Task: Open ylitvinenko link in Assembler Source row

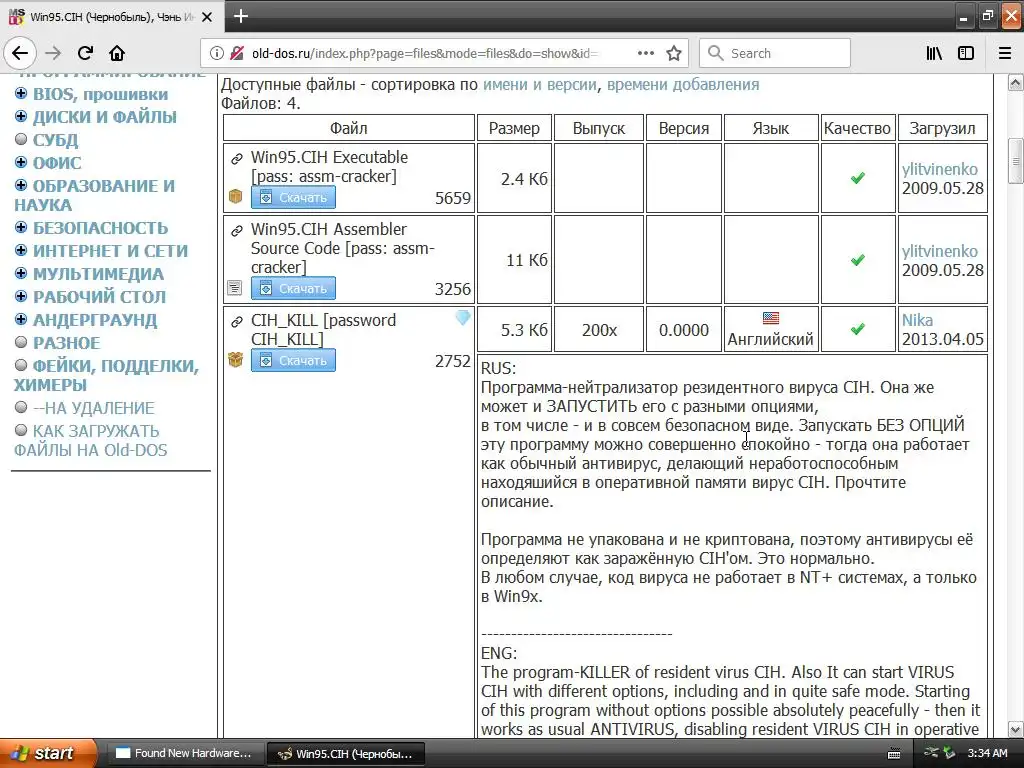Action: [940, 251]
